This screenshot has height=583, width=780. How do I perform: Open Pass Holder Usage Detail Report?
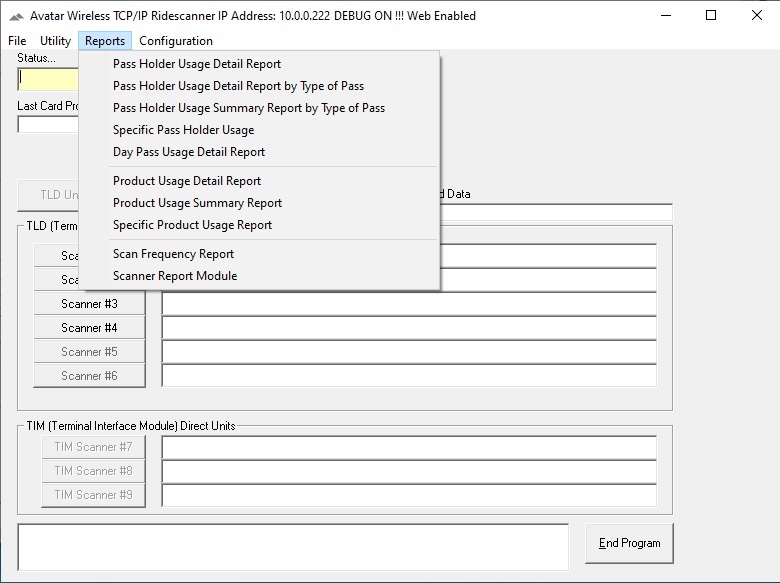[x=197, y=64]
